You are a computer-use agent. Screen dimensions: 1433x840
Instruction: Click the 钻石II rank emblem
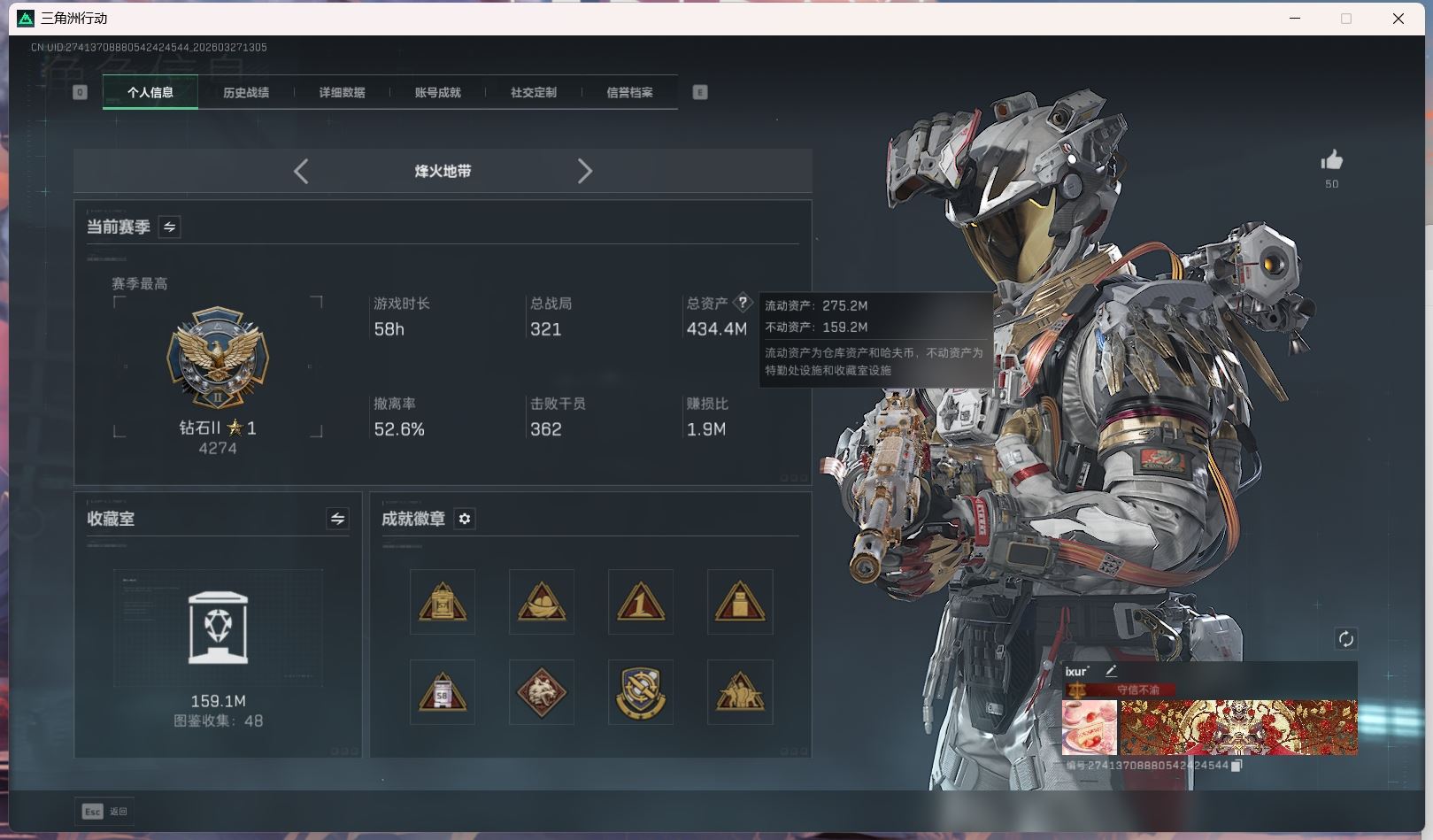(218, 358)
